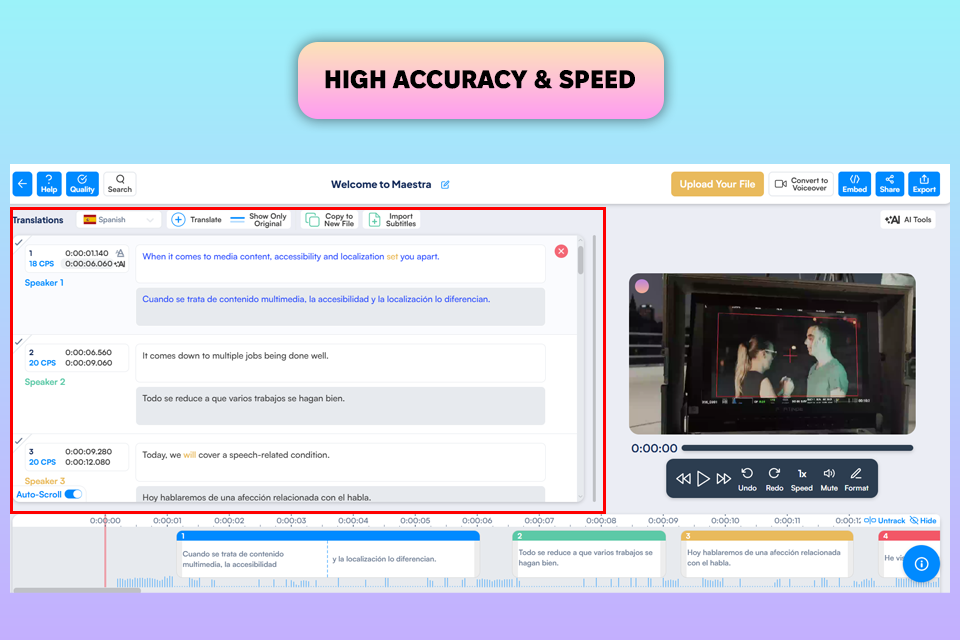This screenshot has width=960, height=640.
Task: Click the 0:00:05 mark on timeline ruler
Action: coord(415,521)
